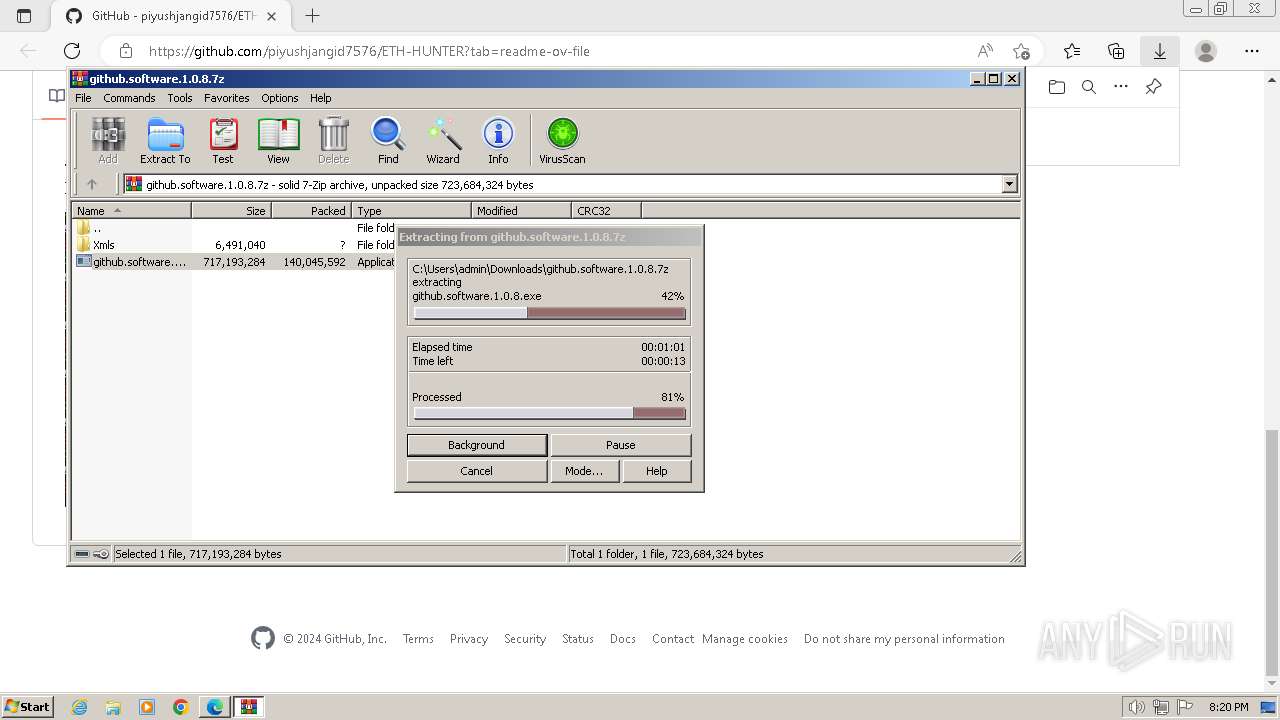
Task: Cancel the extraction
Action: [477, 471]
